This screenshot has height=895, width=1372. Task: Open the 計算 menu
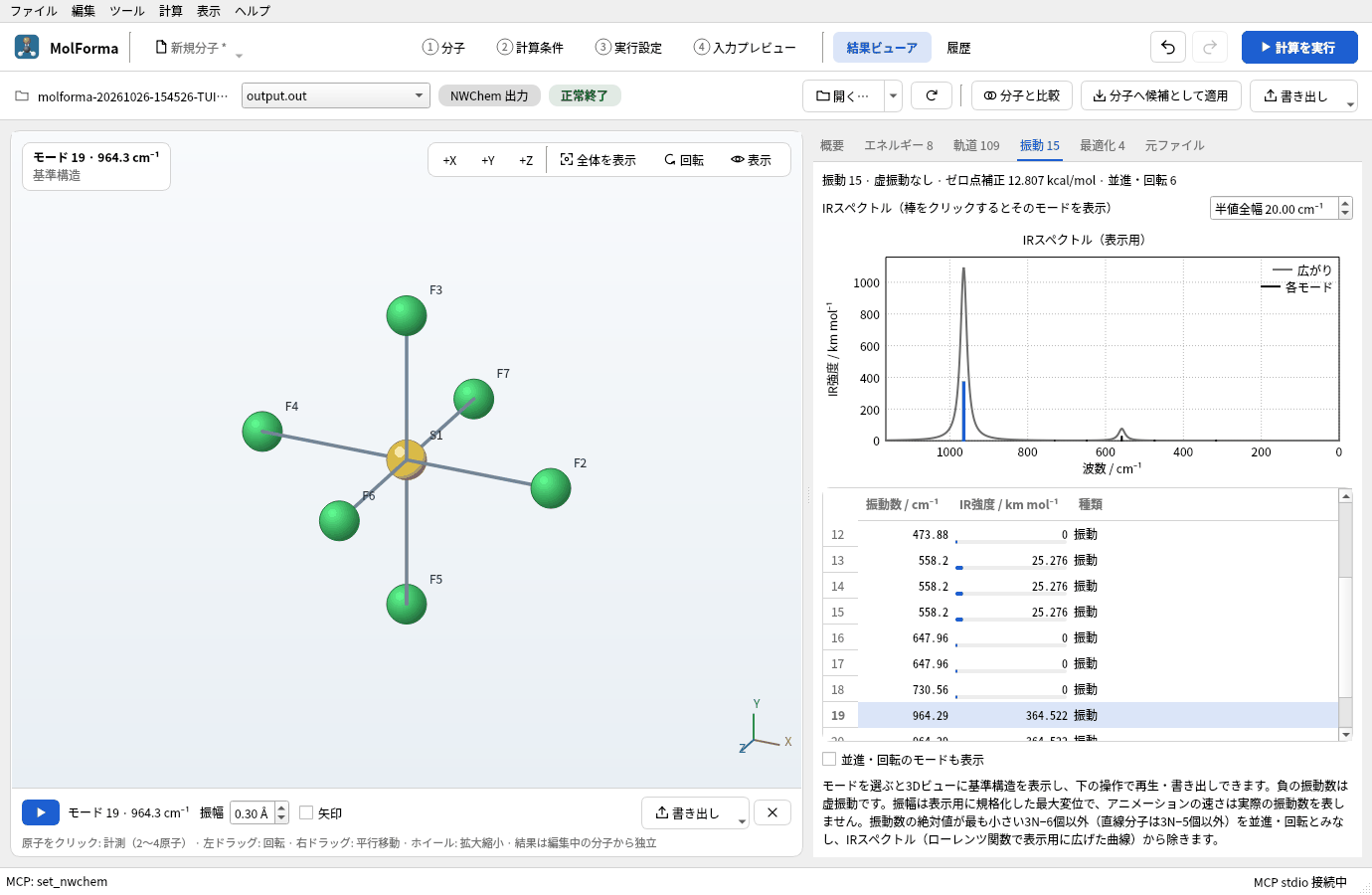click(171, 11)
